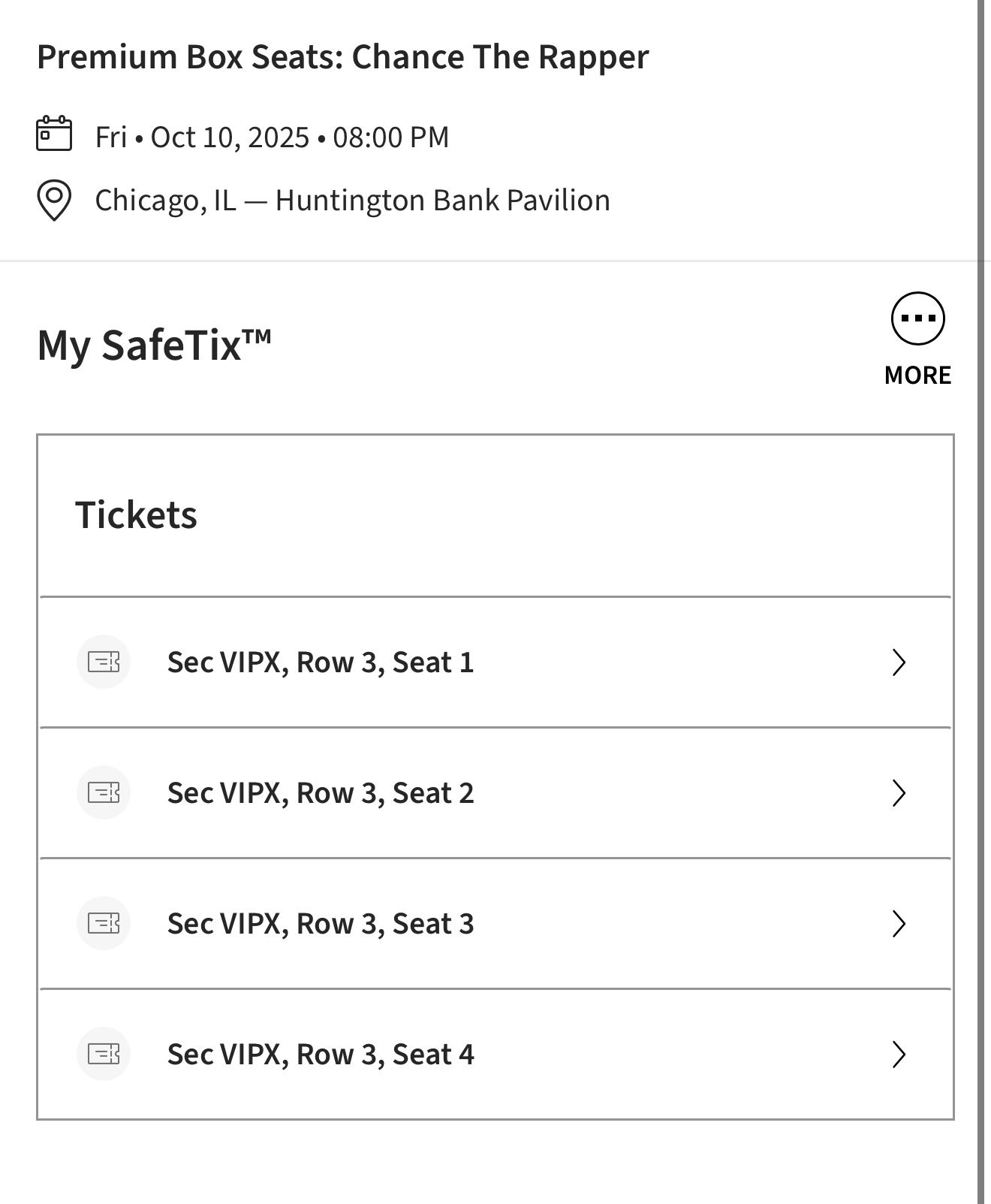
Task: Click ticket icon for Seat 1
Action: point(104,662)
